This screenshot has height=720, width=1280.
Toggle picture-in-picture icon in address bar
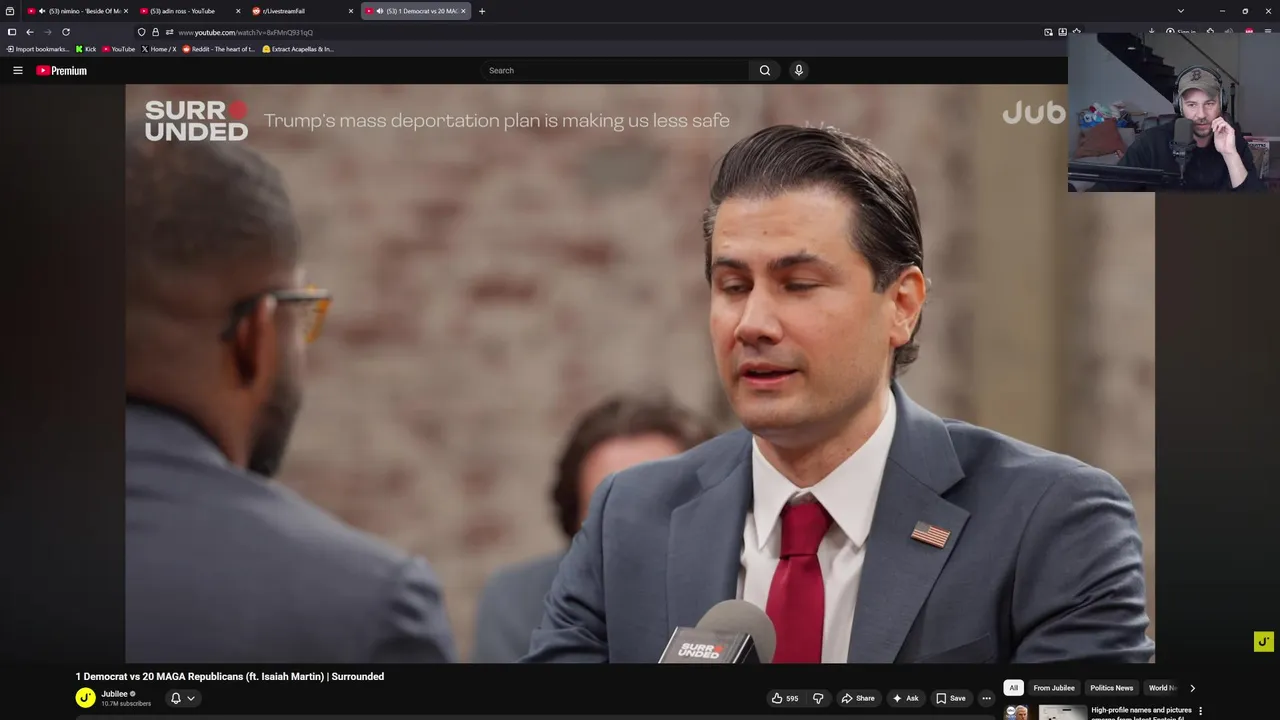pyautogui.click(x=1048, y=32)
